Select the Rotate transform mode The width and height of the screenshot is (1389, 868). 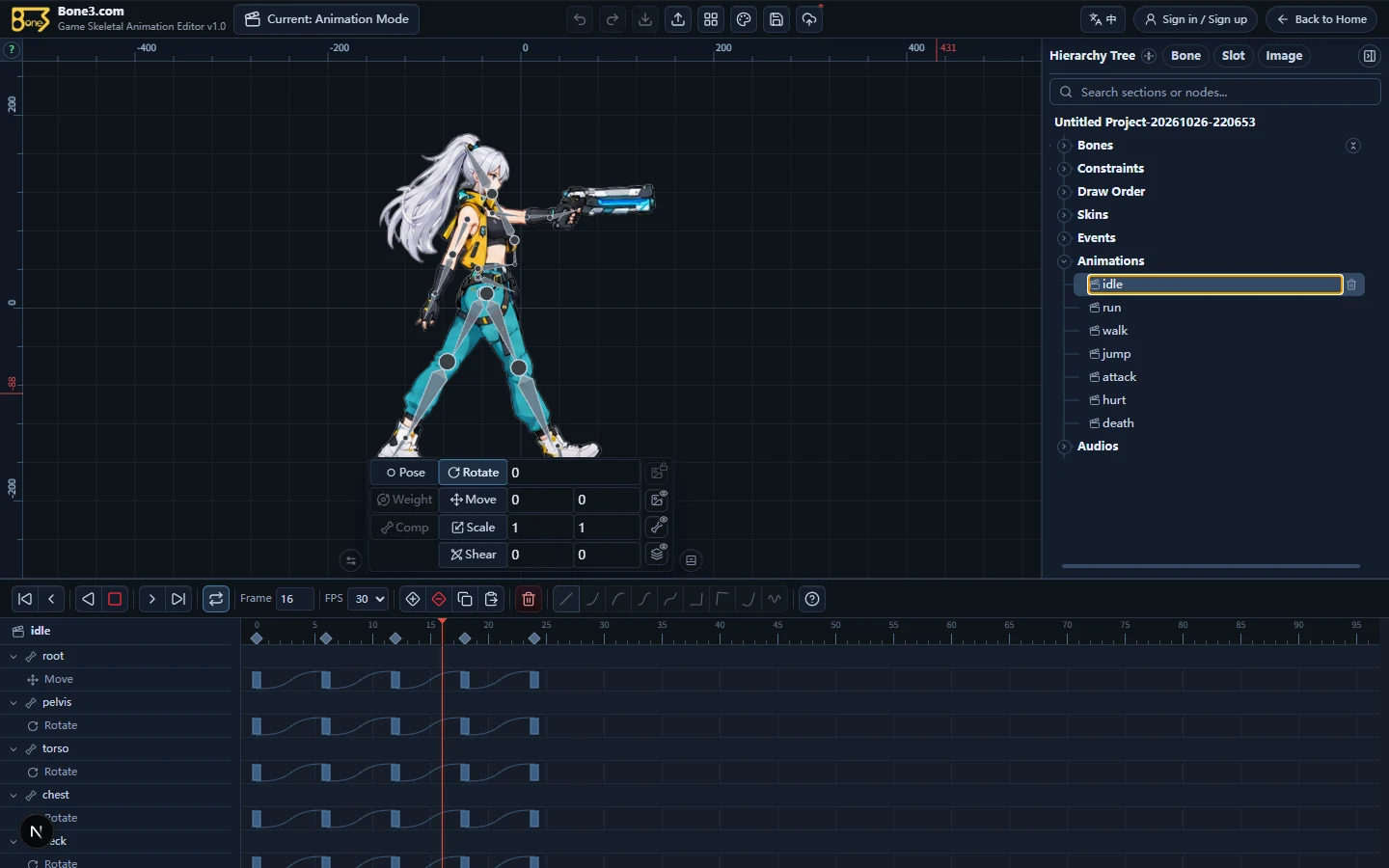tap(473, 473)
